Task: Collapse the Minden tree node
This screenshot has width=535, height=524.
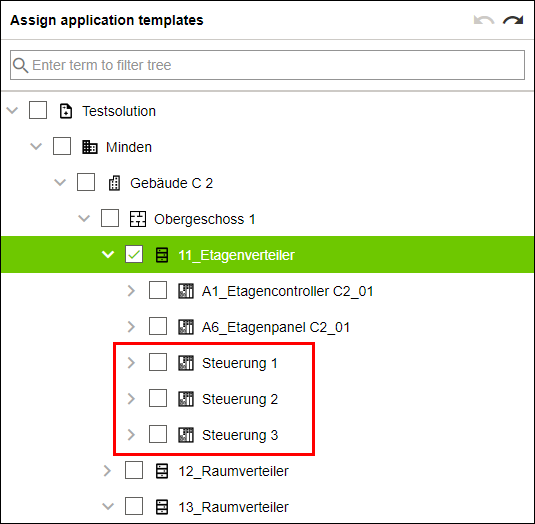Action: pyautogui.click(x=36, y=147)
